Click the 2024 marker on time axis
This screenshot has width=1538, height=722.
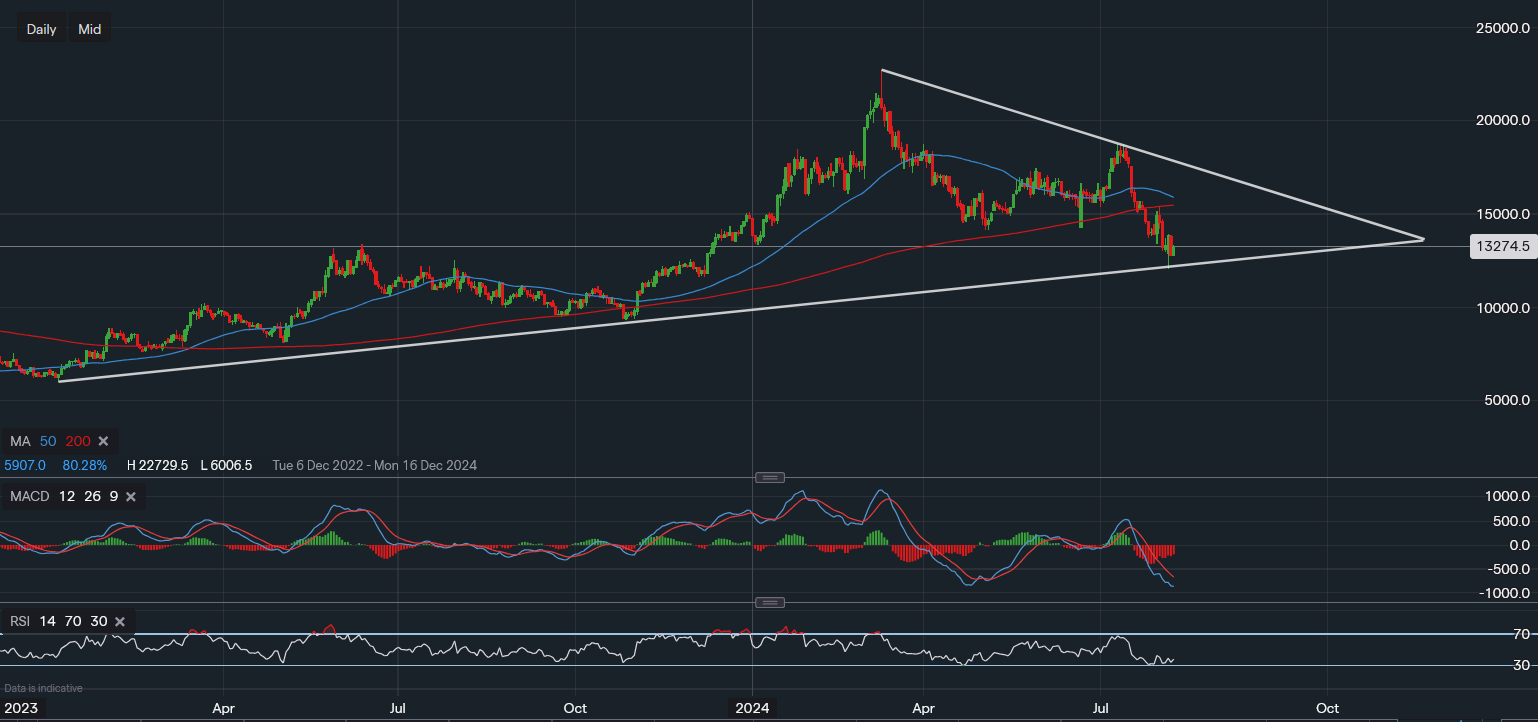pos(753,707)
